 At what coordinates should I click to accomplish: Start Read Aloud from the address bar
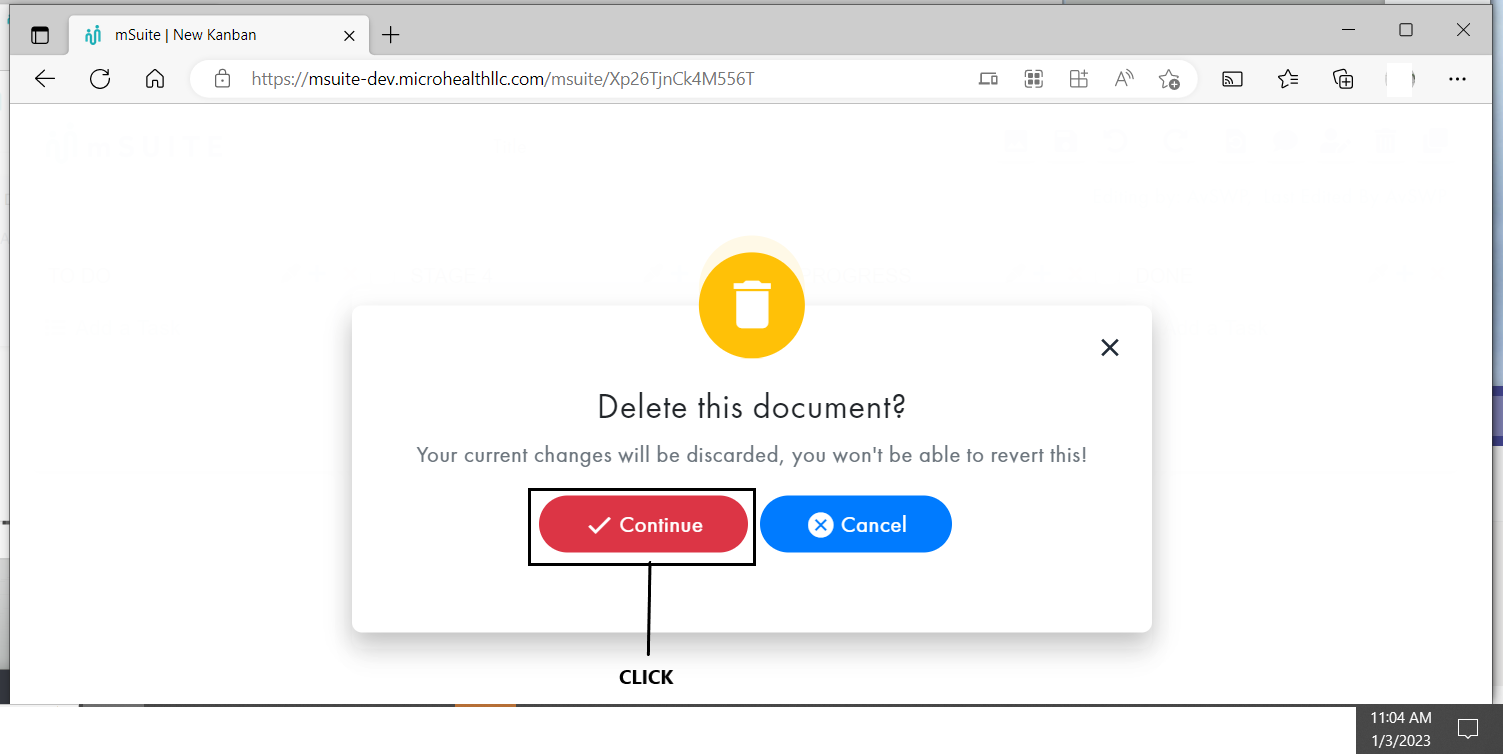(x=1123, y=78)
